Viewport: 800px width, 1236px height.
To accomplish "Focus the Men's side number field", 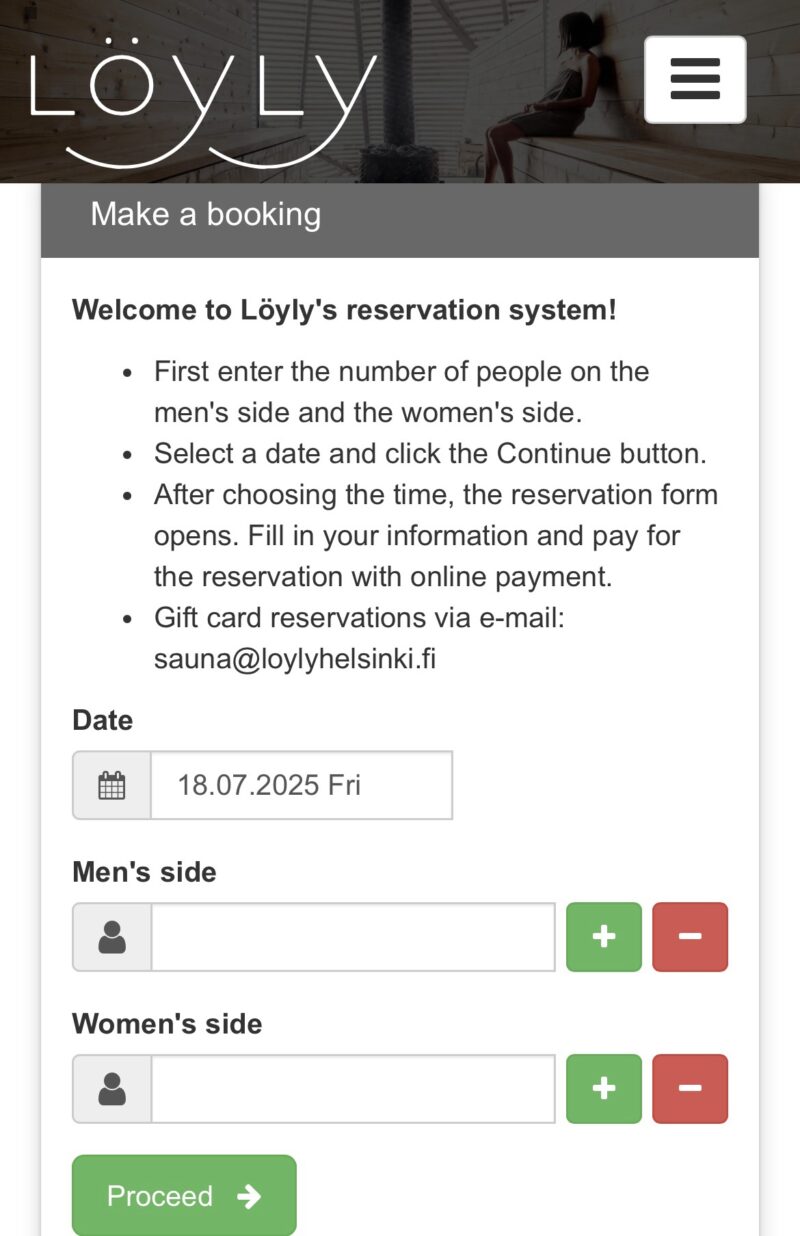I will 353,937.
